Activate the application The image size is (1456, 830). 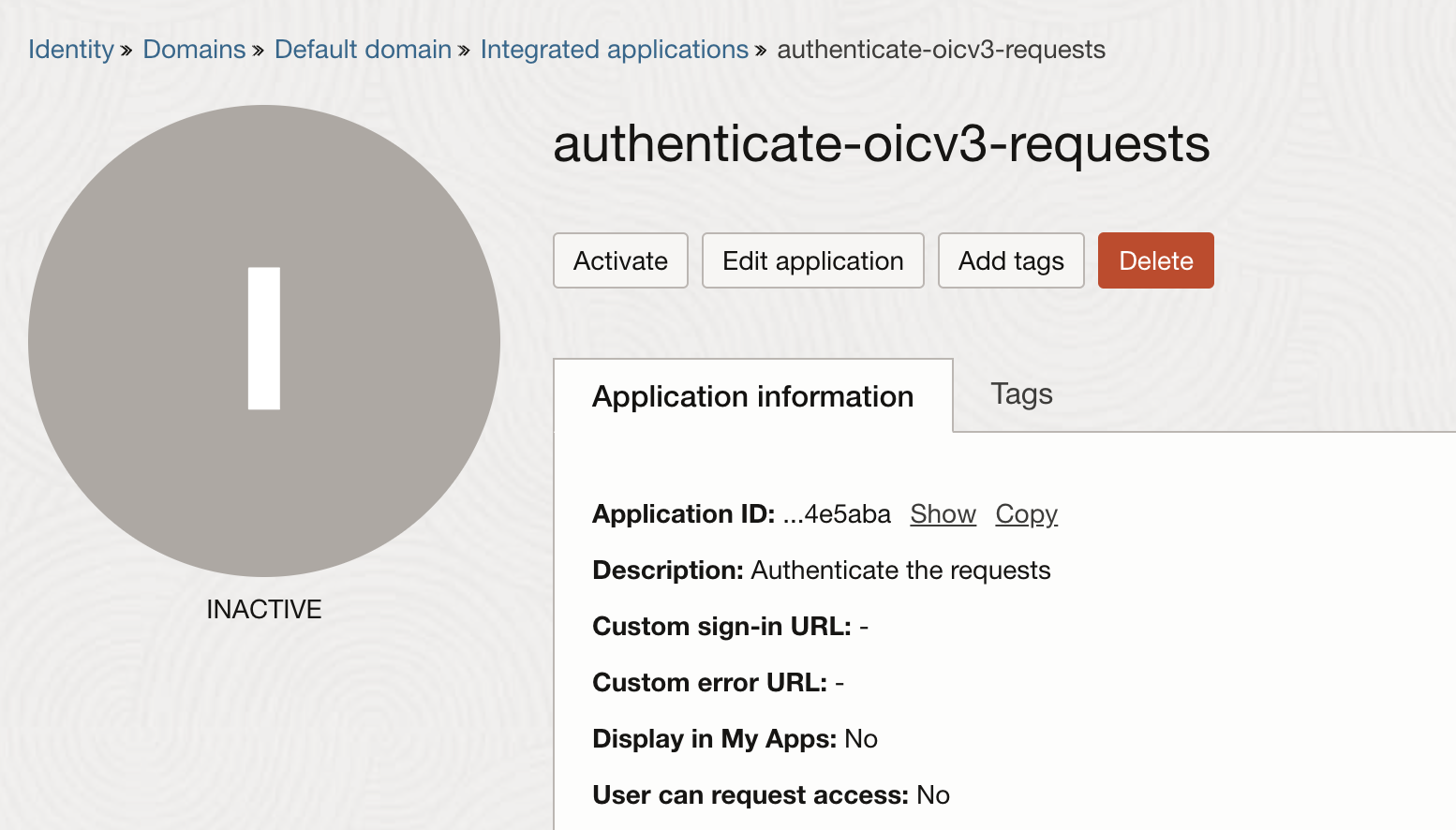tap(620, 260)
